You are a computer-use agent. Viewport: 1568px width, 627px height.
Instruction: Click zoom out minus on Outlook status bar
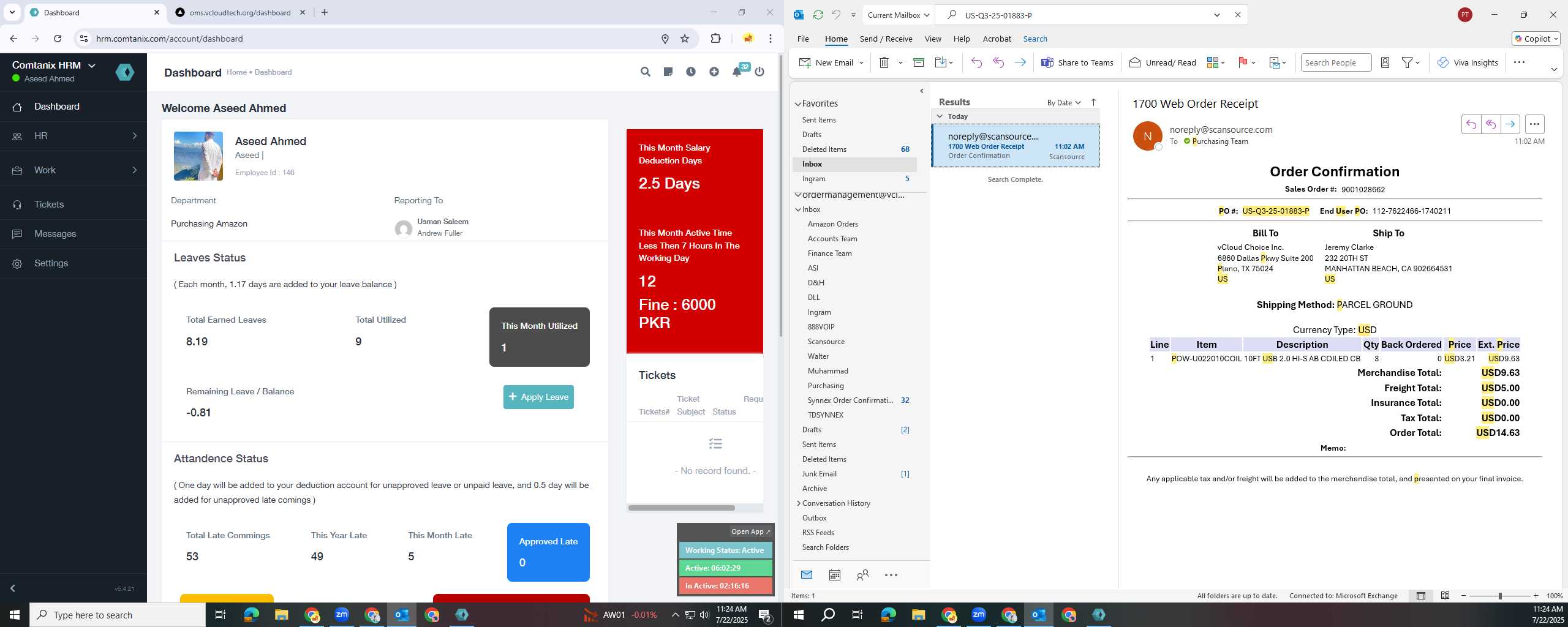point(1464,596)
